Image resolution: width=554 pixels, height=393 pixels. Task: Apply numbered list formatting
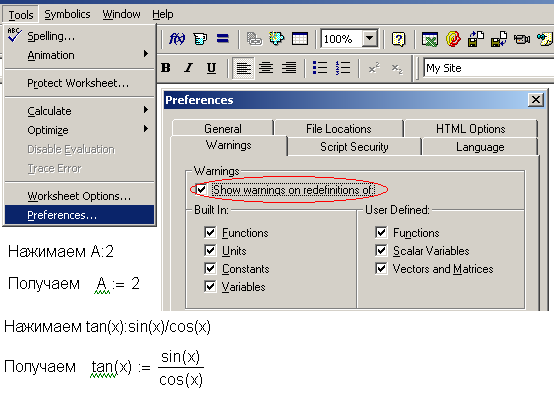coord(343,68)
